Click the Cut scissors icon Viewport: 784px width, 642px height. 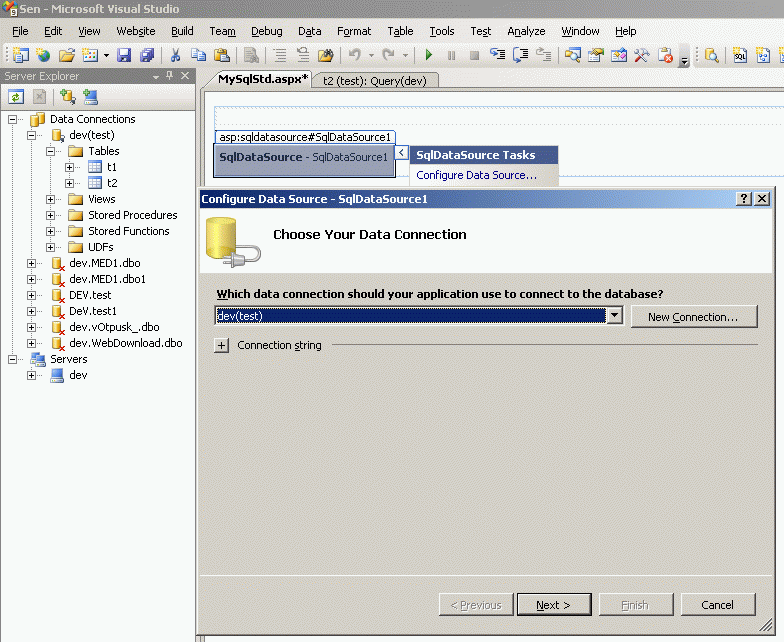[x=175, y=55]
